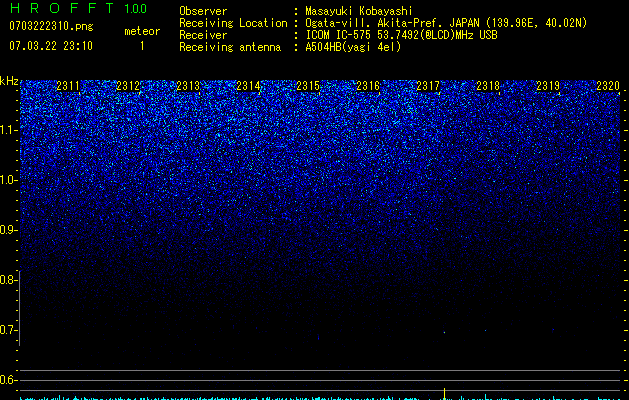Click time marker 2318
Image resolution: width=629 pixels, height=400 pixels.
point(488,86)
